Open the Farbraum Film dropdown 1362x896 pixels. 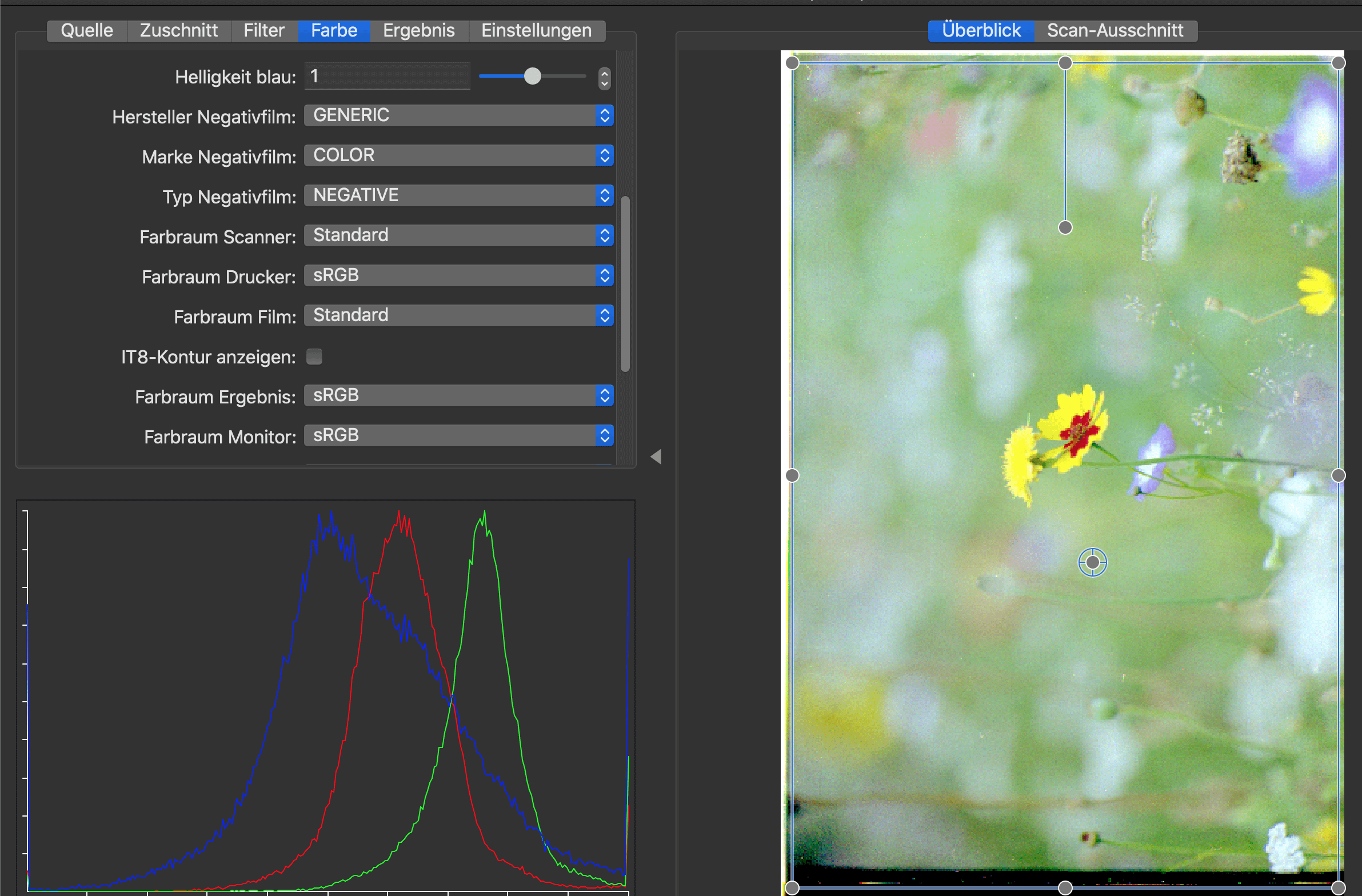tap(459, 316)
